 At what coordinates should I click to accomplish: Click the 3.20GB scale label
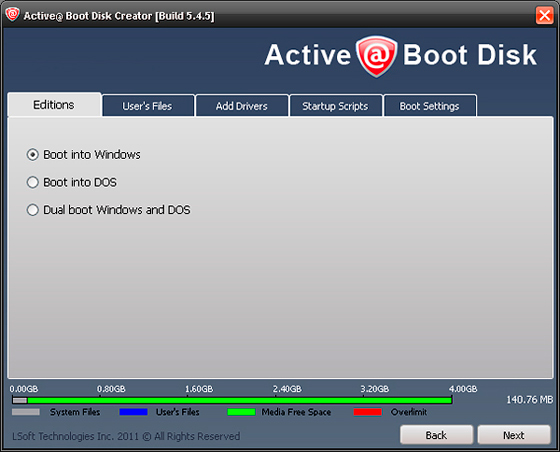pos(374,389)
